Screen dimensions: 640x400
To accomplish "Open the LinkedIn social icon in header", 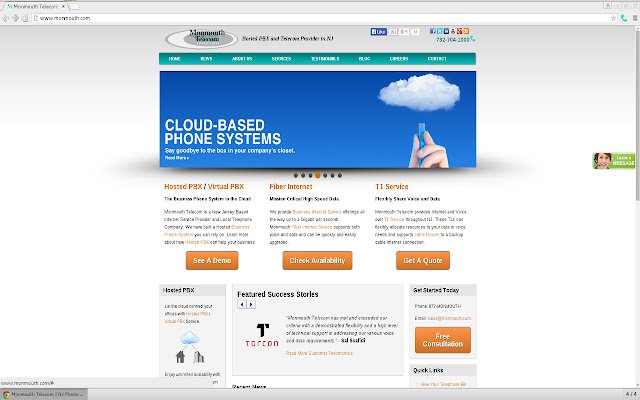I will tap(446, 31).
